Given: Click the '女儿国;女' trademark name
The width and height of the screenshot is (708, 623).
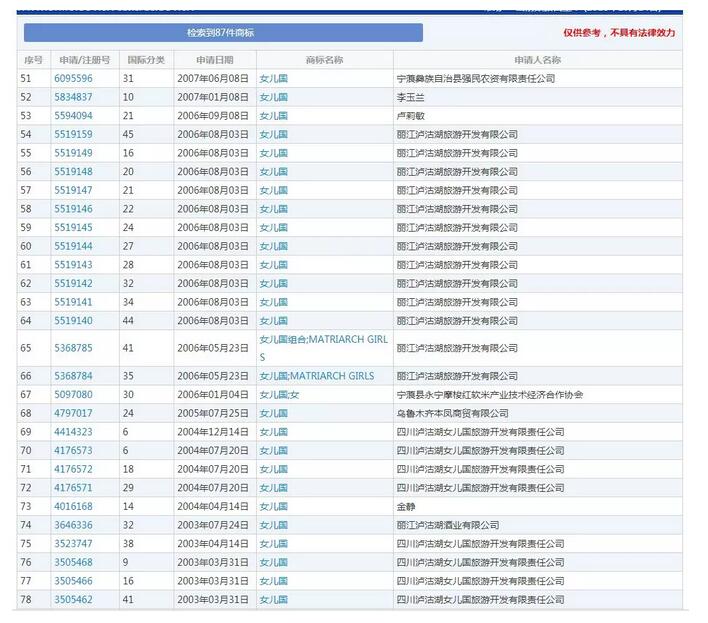Looking at the screenshot, I should tap(279, 395).
